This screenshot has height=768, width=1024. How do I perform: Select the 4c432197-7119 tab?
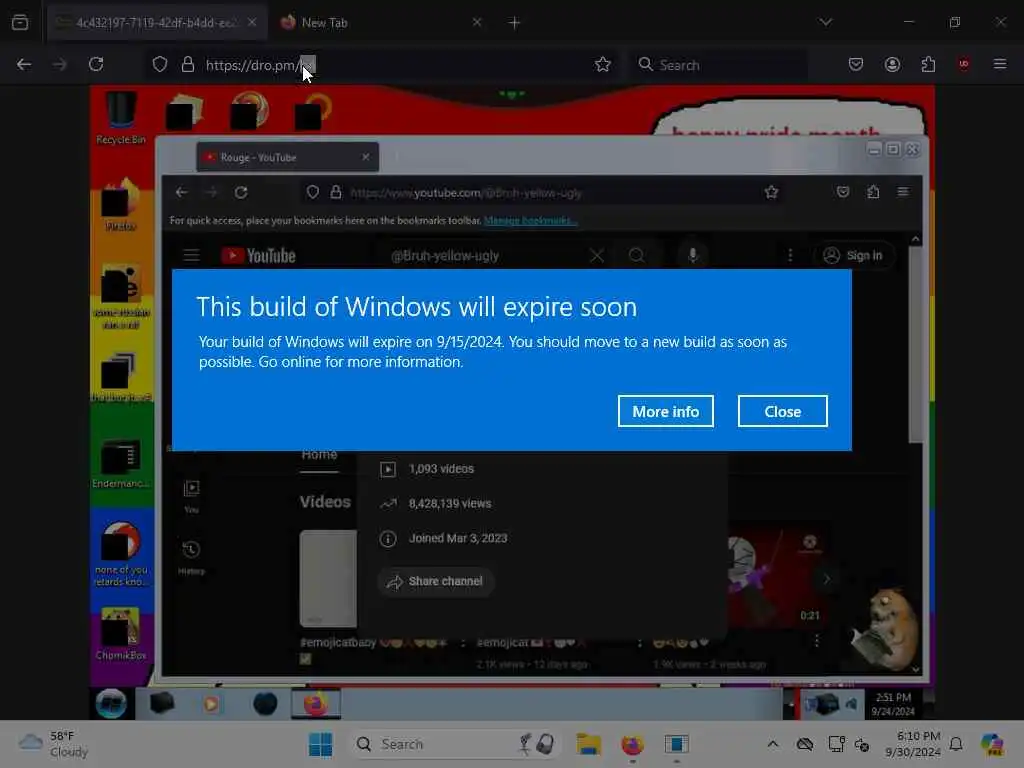coord(157,23)
